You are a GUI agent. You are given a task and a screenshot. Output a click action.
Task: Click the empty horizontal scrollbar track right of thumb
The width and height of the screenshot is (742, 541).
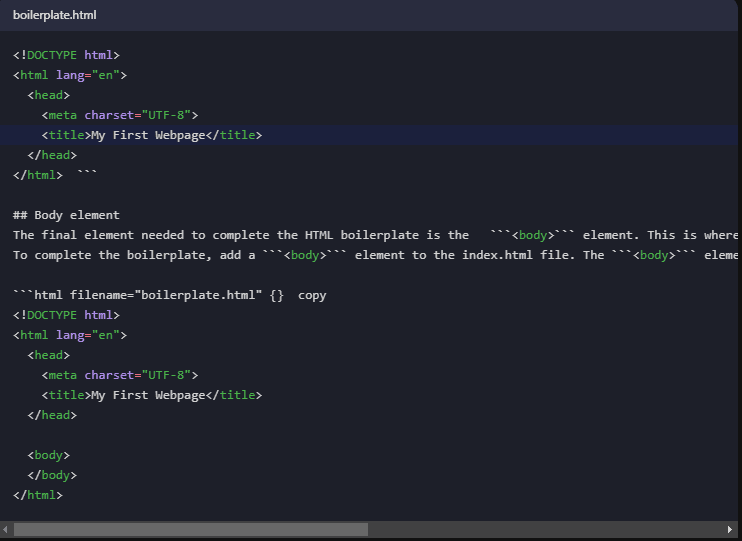pos(546,529)
